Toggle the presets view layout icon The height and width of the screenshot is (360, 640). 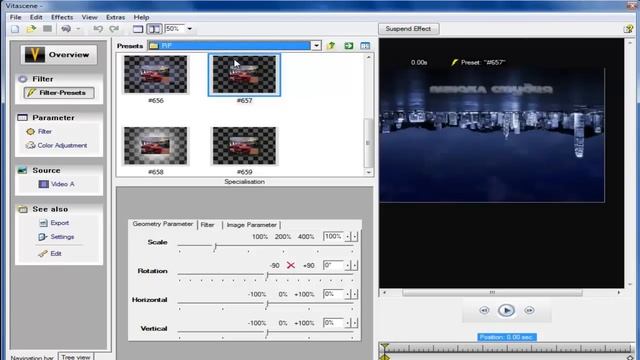pyautogui.click(x=365, y=46)
